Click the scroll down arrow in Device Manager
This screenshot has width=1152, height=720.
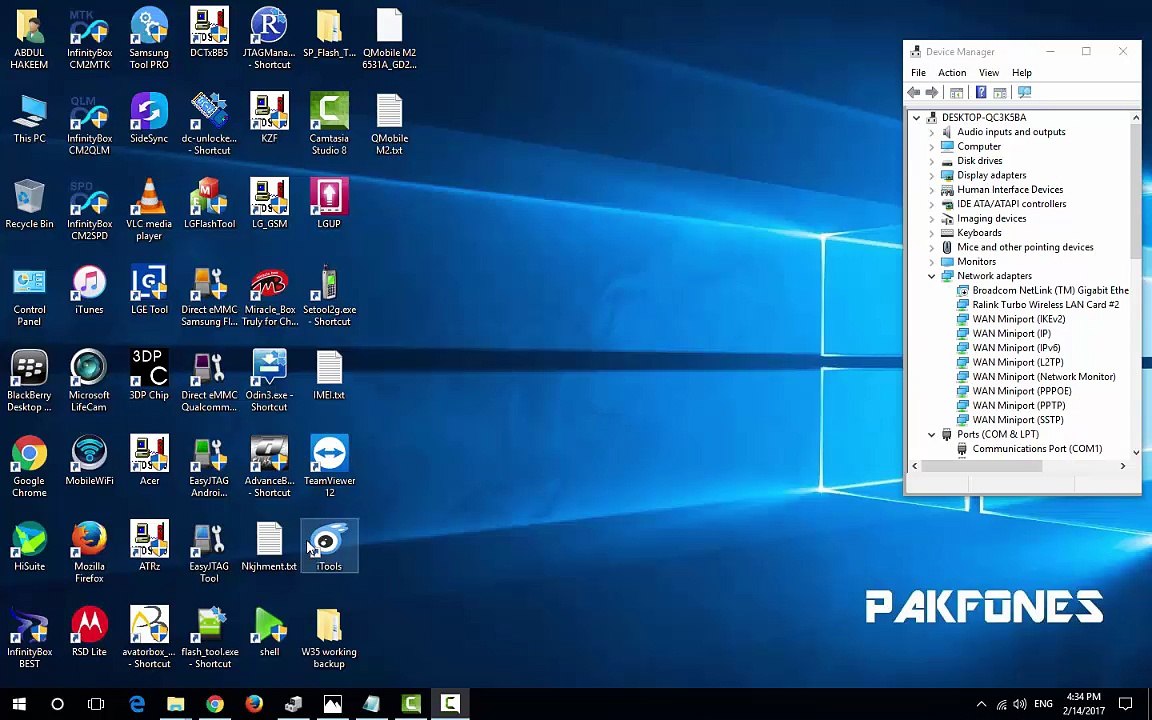click(x=1137, y=453)
